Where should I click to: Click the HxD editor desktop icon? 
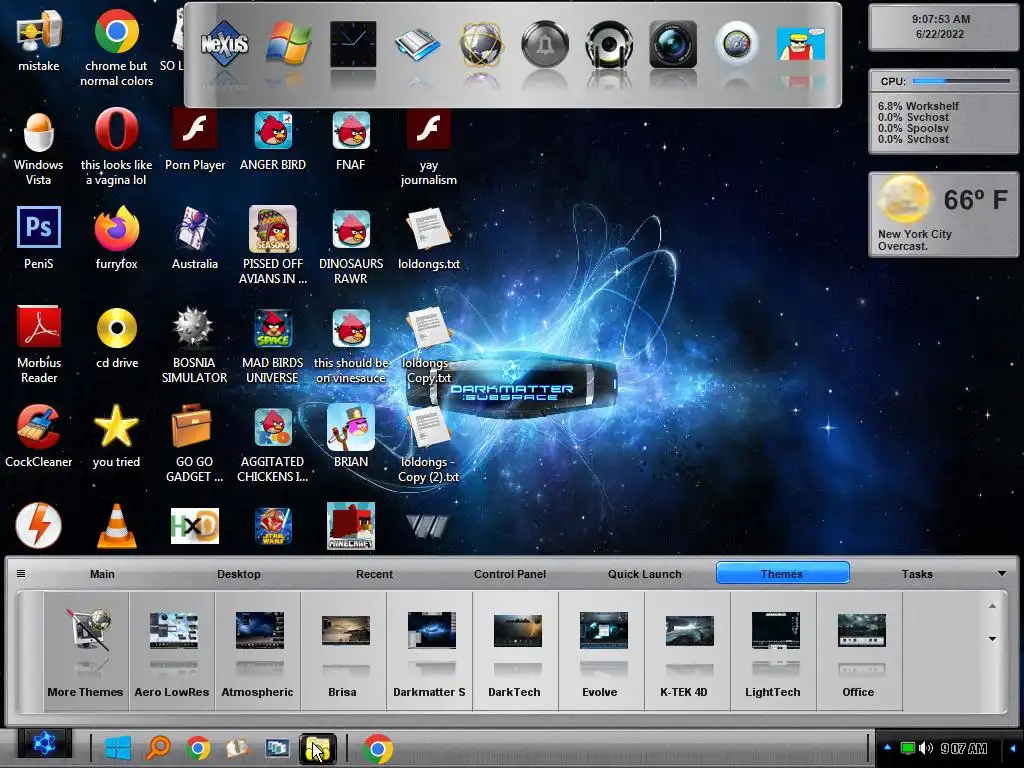click(195, 526)
